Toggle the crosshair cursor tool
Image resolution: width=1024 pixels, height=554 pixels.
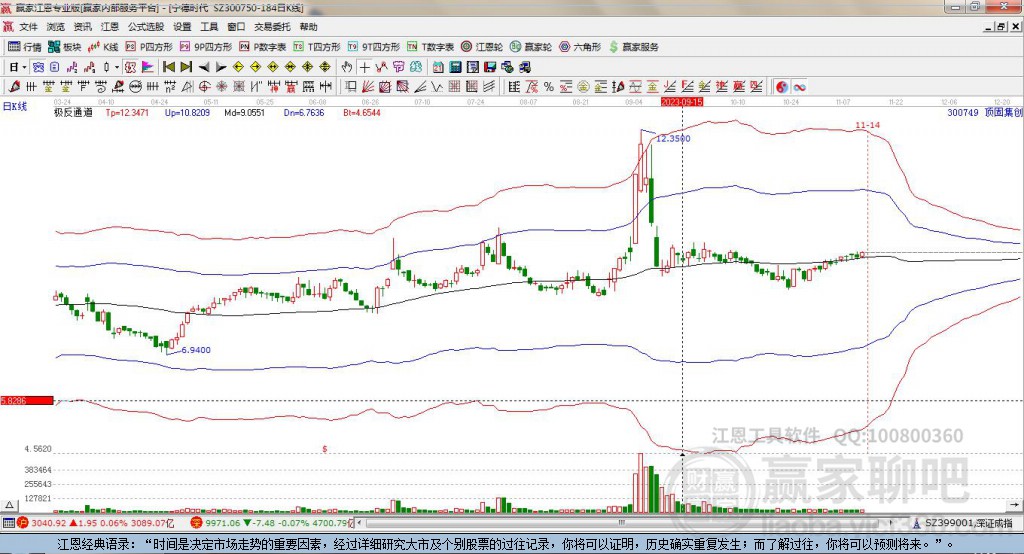364,67
